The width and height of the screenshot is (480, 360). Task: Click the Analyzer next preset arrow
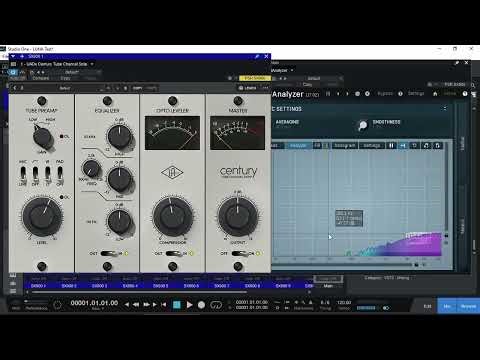347,94
